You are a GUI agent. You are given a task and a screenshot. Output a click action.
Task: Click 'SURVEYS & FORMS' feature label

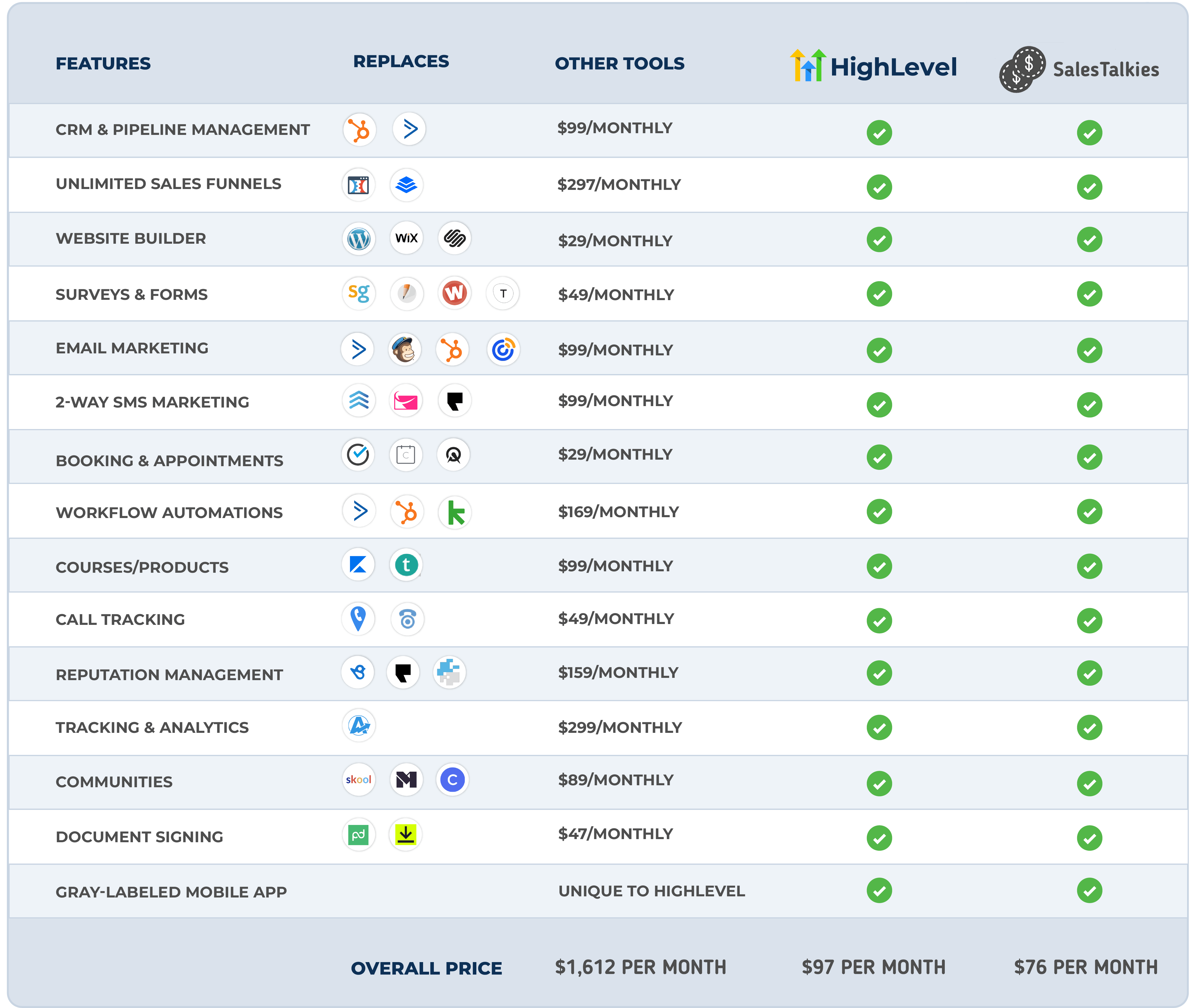click(x=131, y=295)
